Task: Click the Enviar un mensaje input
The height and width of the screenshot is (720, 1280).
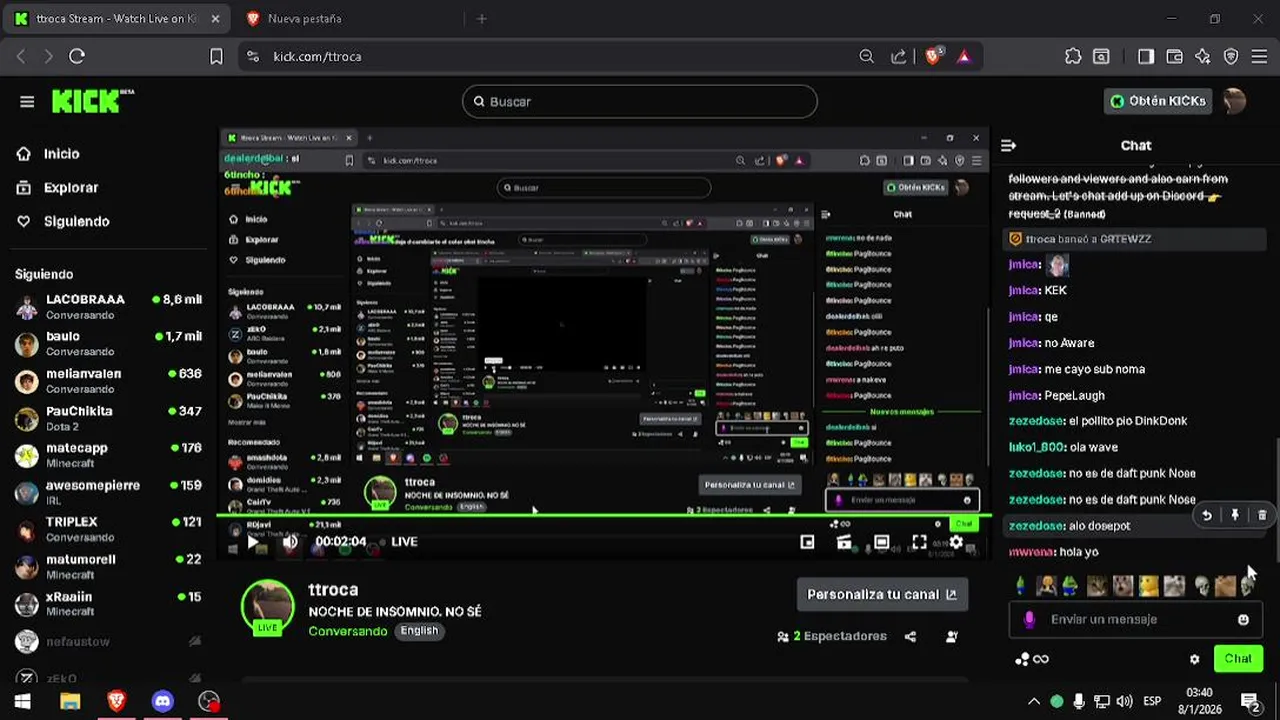Action: (x=1135, y=619)
